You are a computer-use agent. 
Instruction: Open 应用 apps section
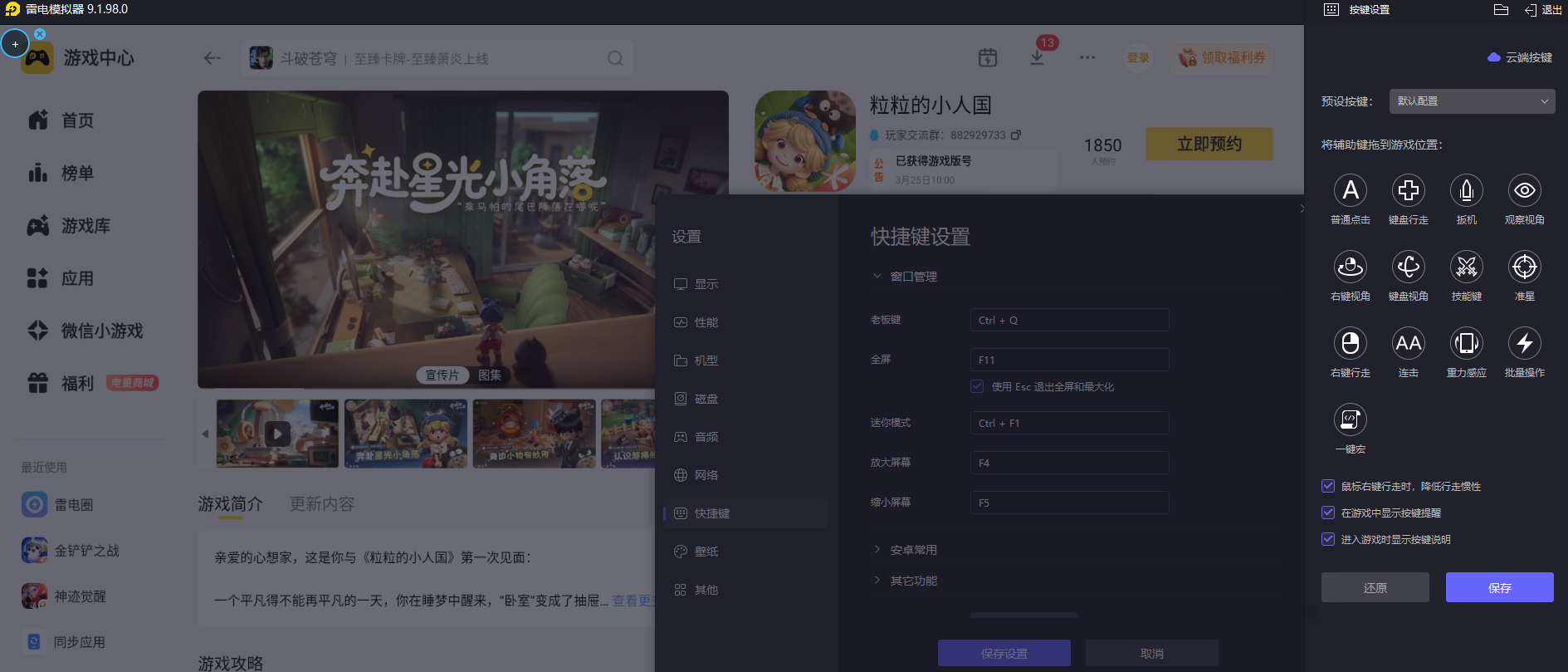pyautogui.click(x=61, y=278)
